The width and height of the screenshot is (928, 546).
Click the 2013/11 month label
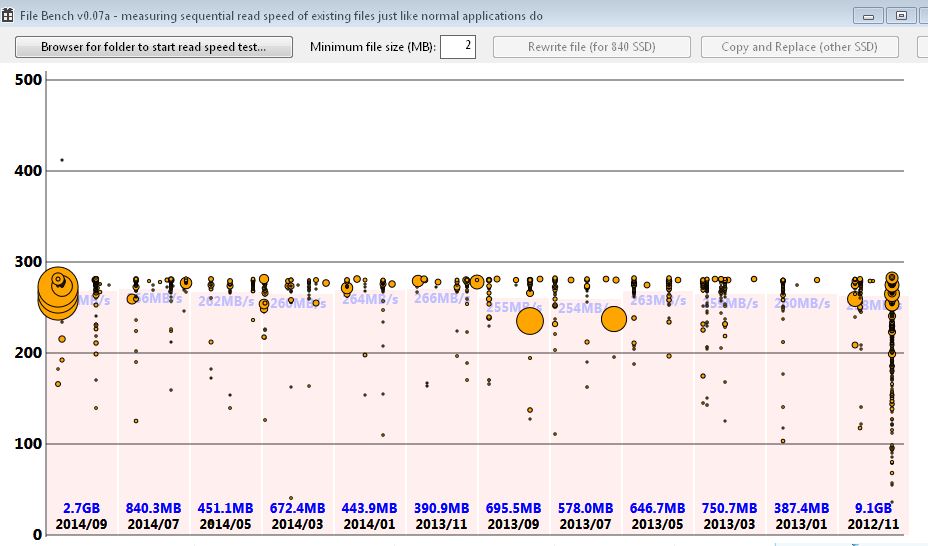coord(442,524)
